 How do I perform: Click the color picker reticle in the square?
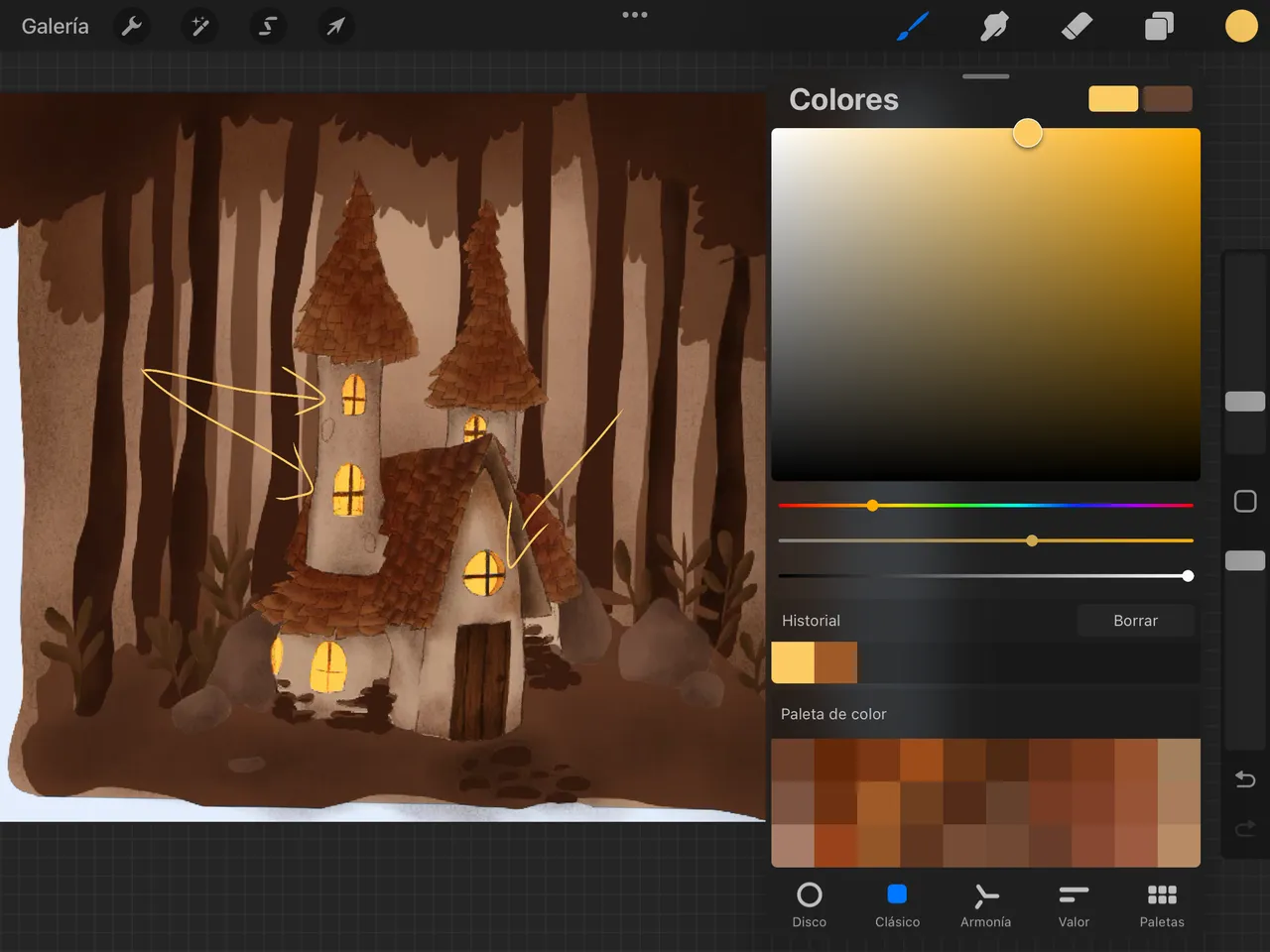tap(1028, 133)
